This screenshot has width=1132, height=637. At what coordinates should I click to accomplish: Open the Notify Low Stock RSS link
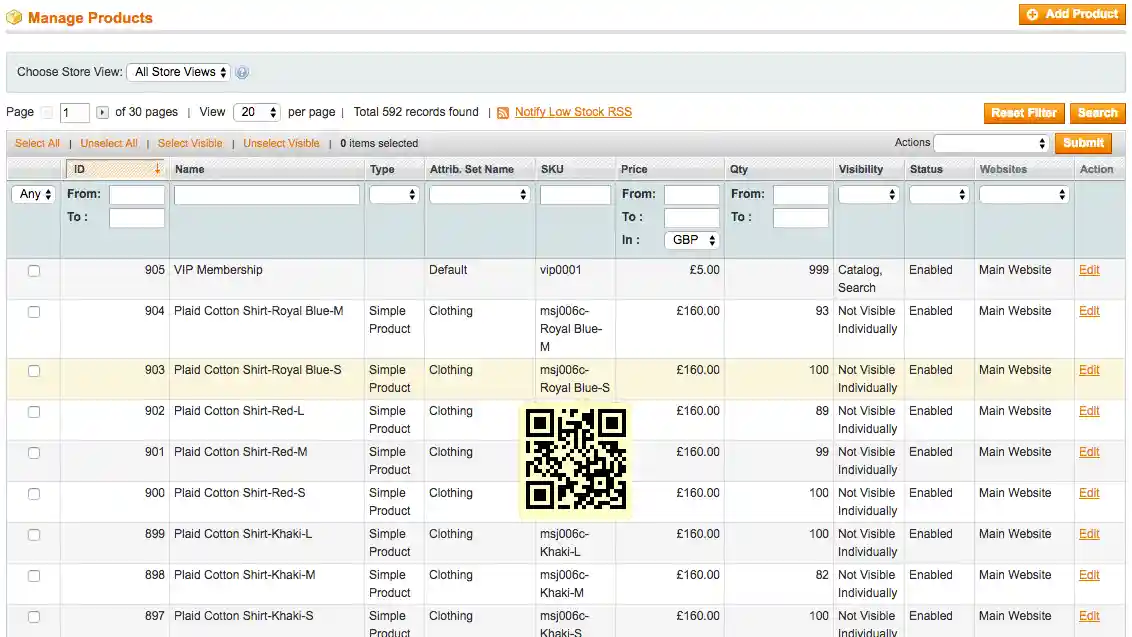[x=572, y=112]
